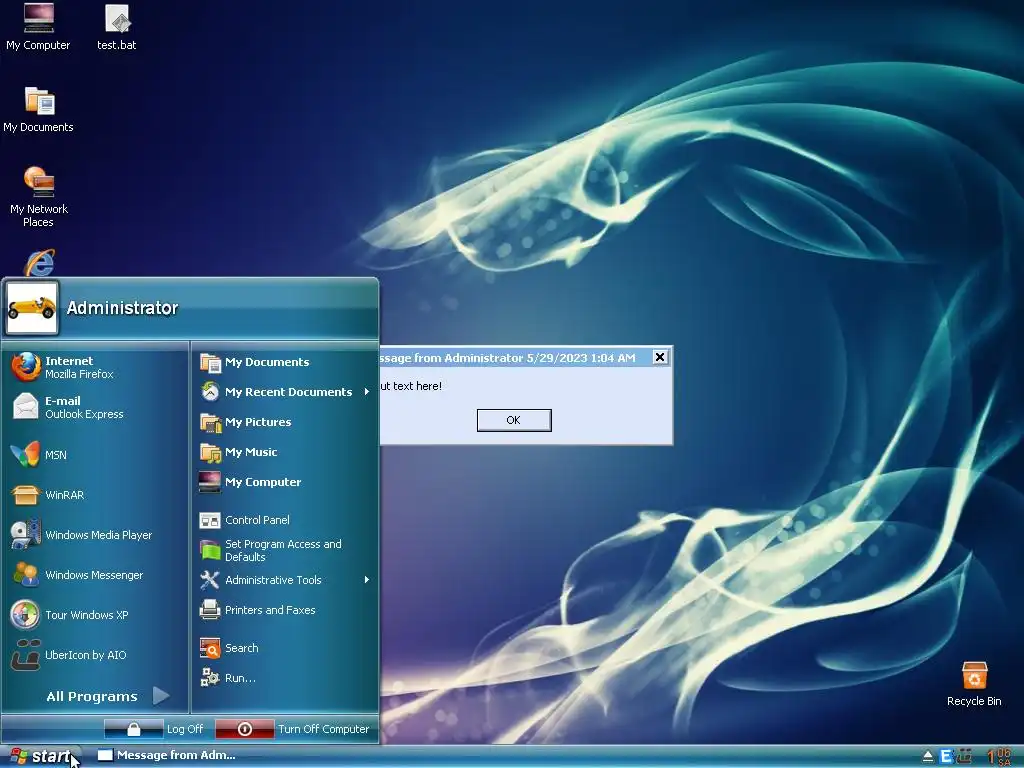The height and width of the screenshot is (768, 1024).
Task: Click the Safely Remove Hardware tray icon
Action: pos(928,757)
